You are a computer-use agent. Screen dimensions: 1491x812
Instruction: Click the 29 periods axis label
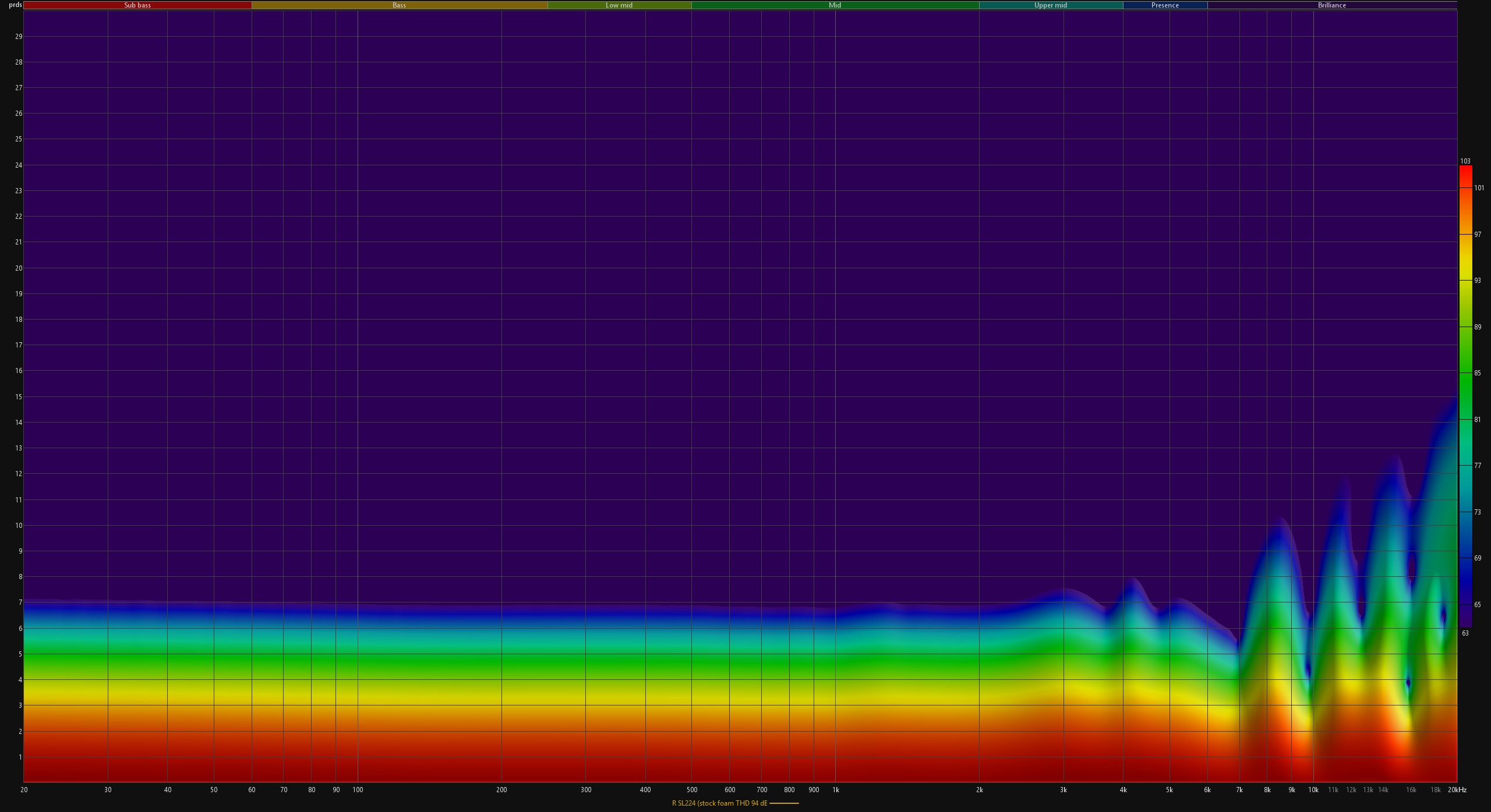pyautogui.click(x=19, y=37)
